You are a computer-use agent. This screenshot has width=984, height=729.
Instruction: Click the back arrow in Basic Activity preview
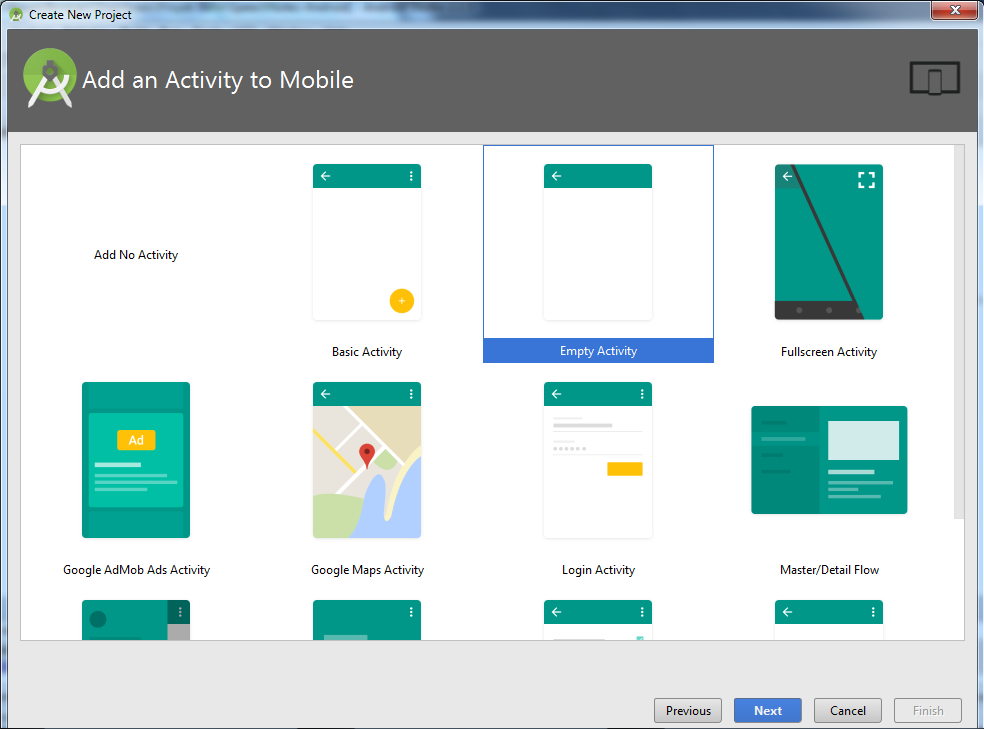coord(326,176)
